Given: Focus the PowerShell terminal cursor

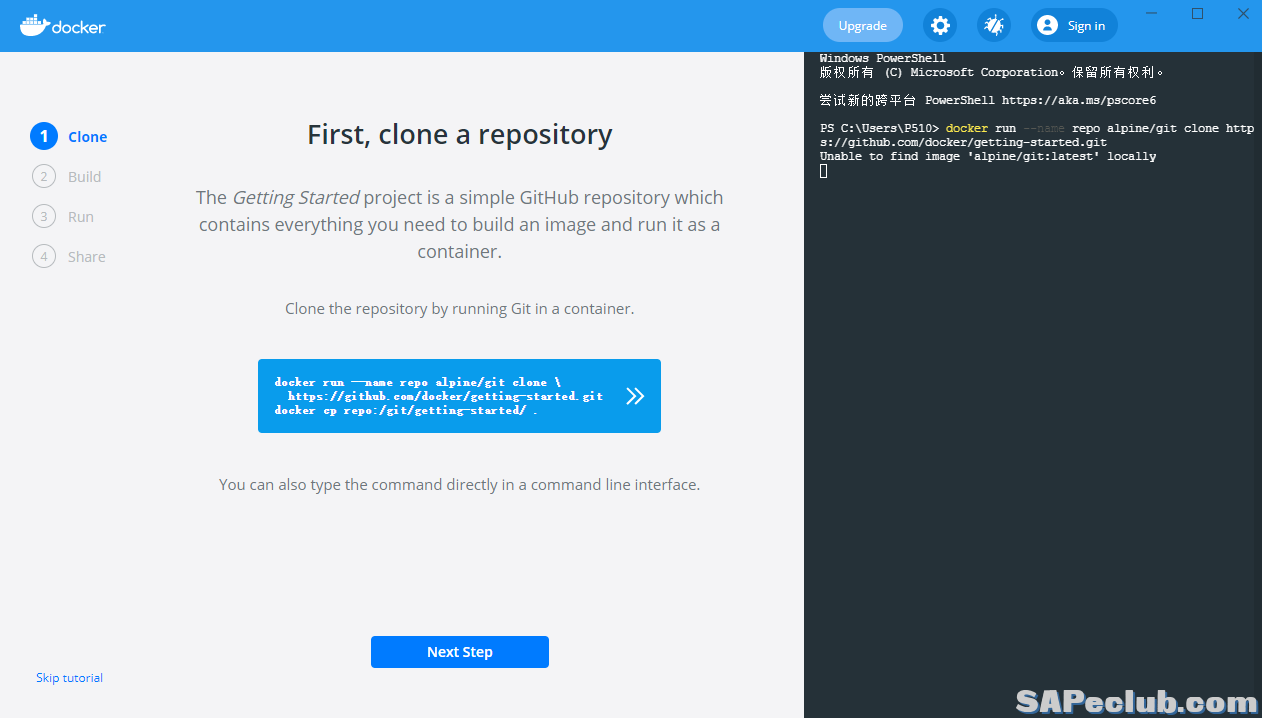Looking at the screenshot, I should [824, 172].
